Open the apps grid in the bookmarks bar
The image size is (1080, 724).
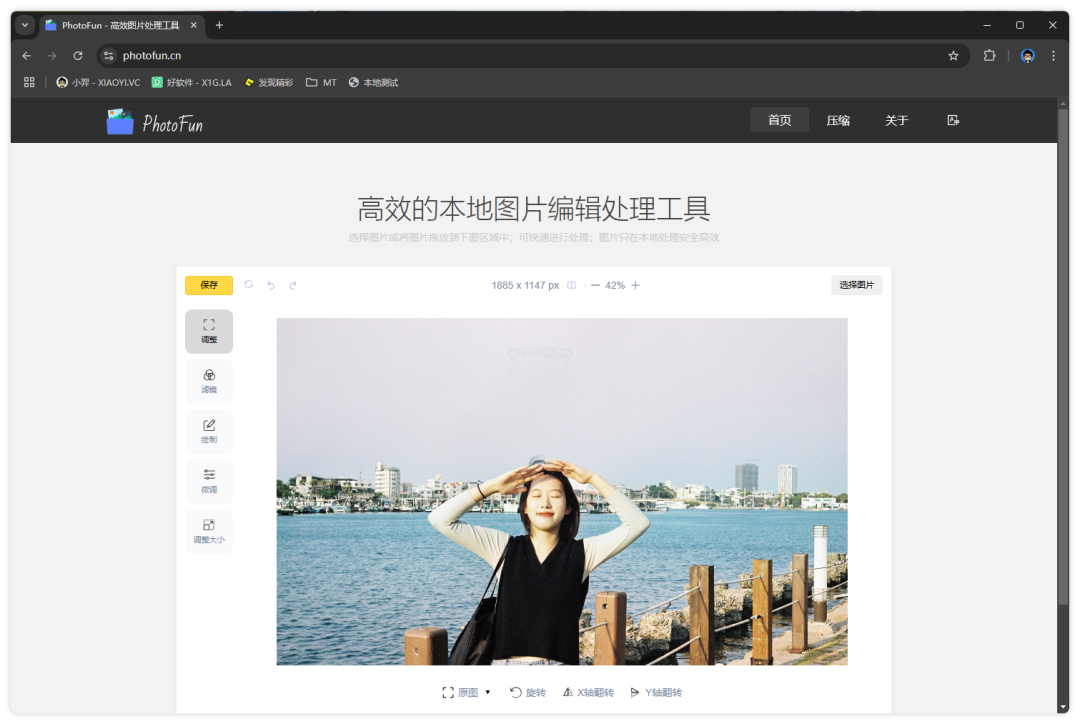point(29,83)
